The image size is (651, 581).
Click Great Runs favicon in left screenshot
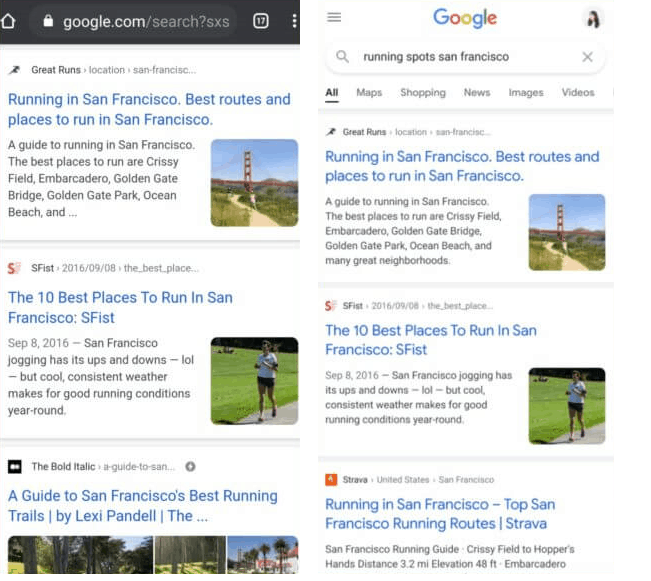tap(15, 70)
